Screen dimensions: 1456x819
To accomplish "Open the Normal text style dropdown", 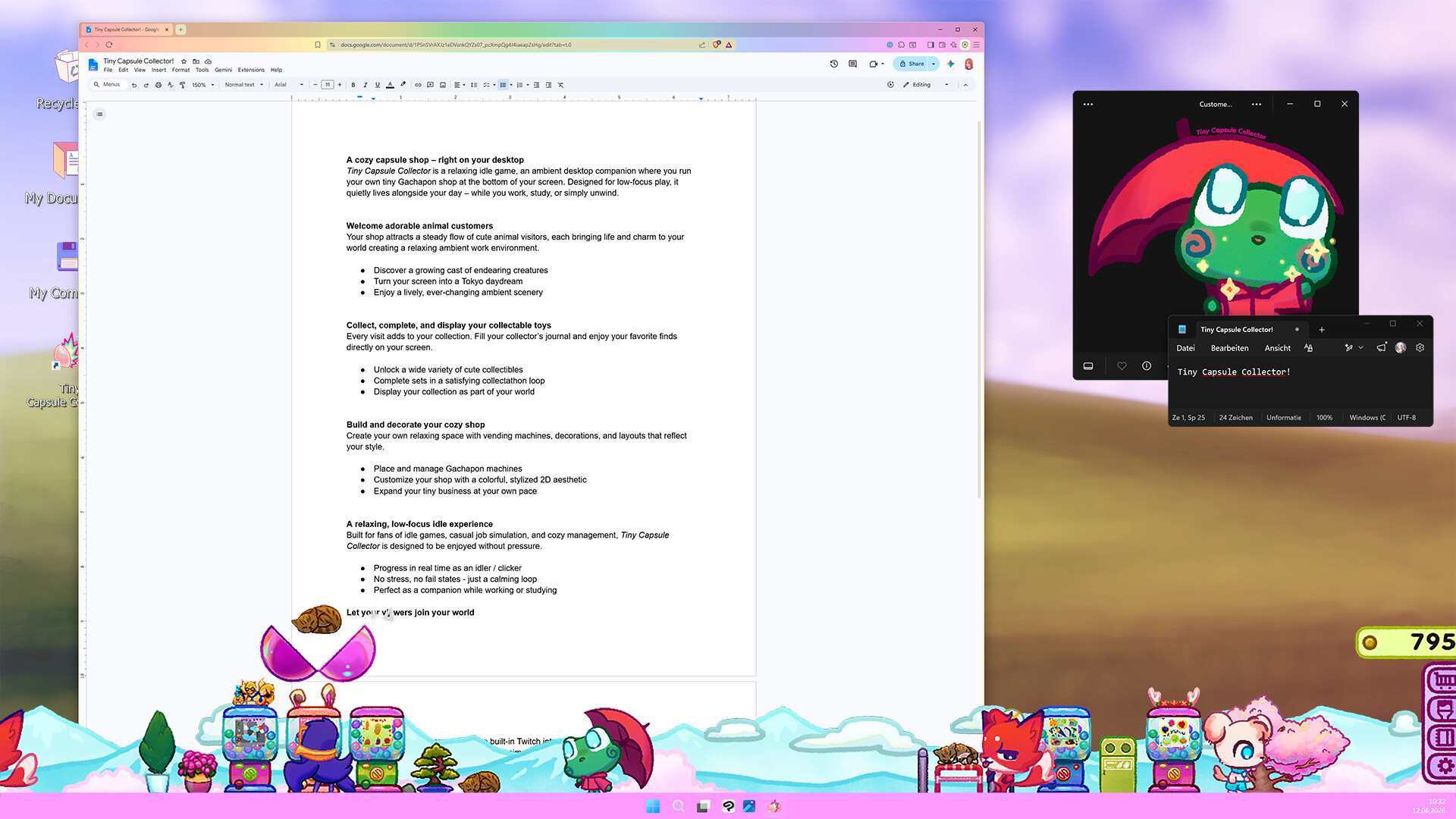I will coord(244,85).
